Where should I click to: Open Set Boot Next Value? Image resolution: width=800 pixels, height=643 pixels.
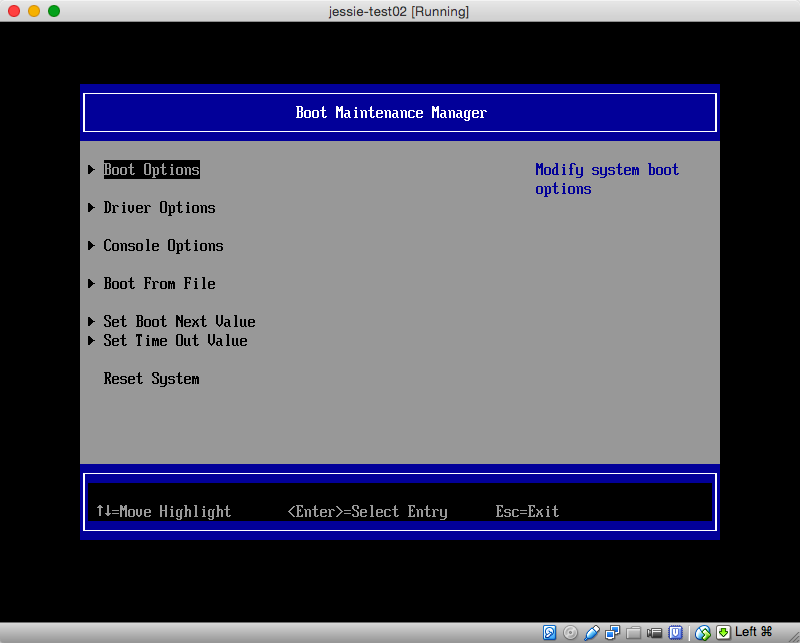179,322
